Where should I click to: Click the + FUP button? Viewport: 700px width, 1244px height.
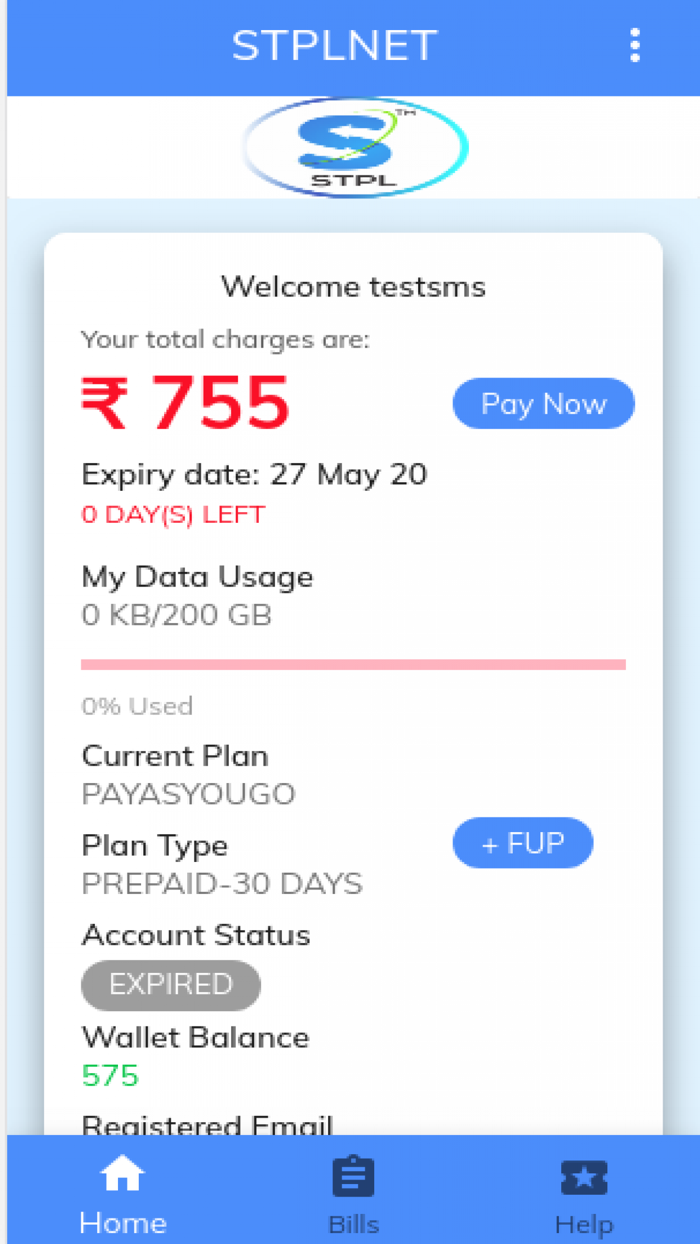click(522, 843)
